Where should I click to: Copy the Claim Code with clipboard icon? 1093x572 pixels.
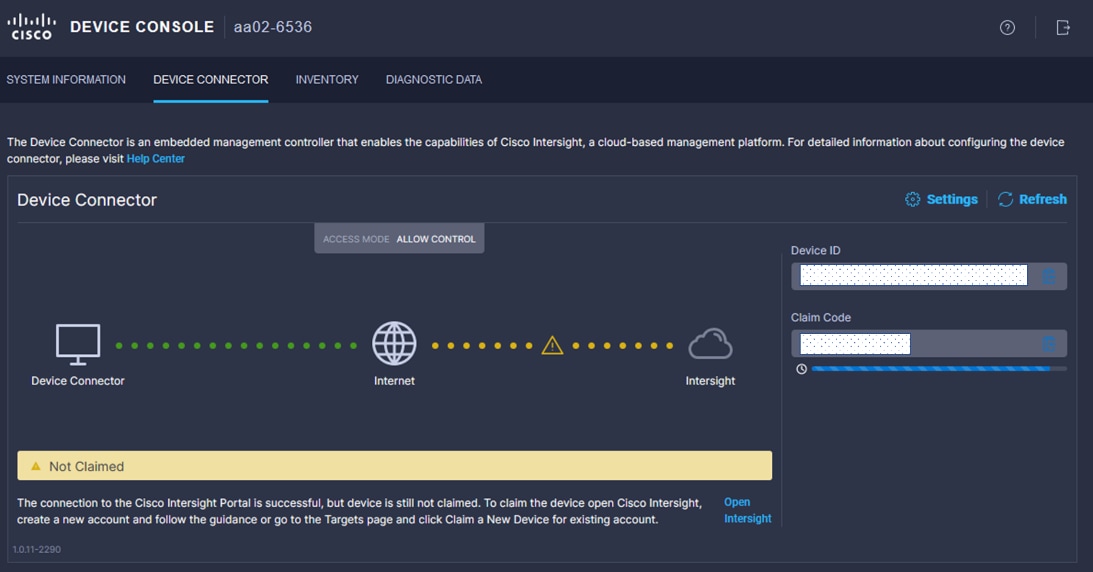point(1048,343)
